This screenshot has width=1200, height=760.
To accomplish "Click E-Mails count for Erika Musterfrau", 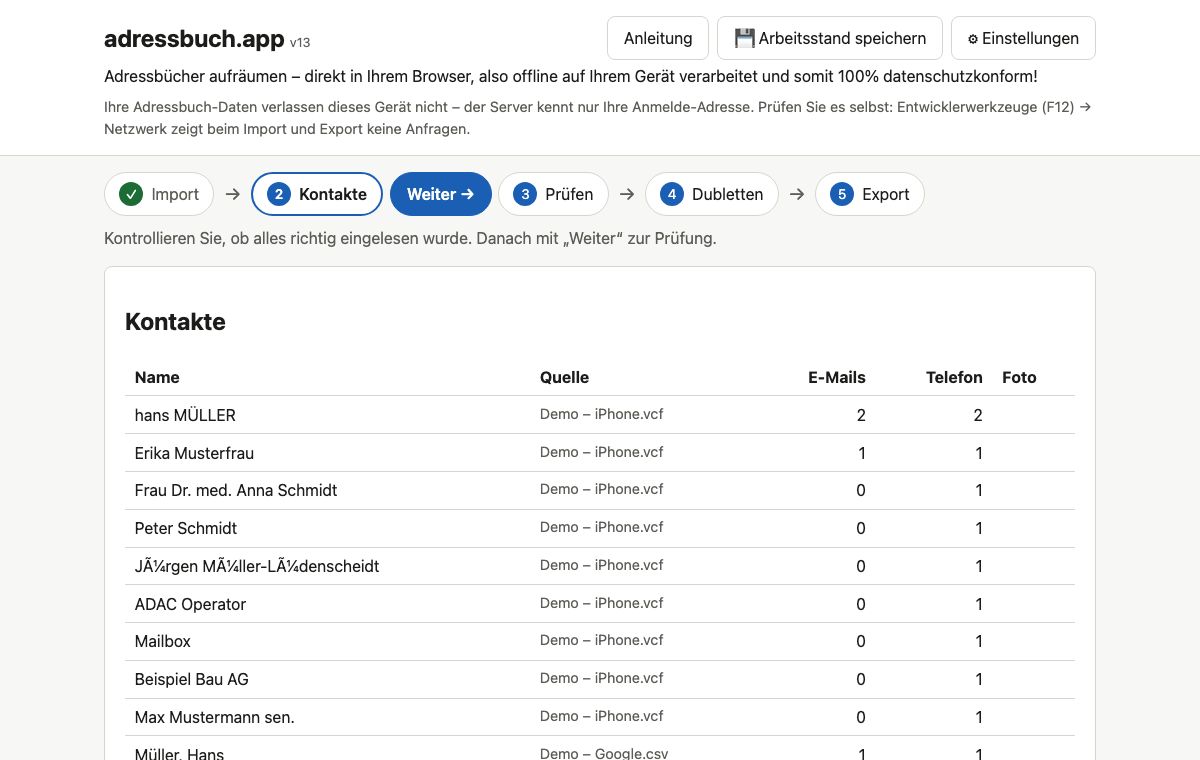I will pyautogui.click(x=862, y=453).
